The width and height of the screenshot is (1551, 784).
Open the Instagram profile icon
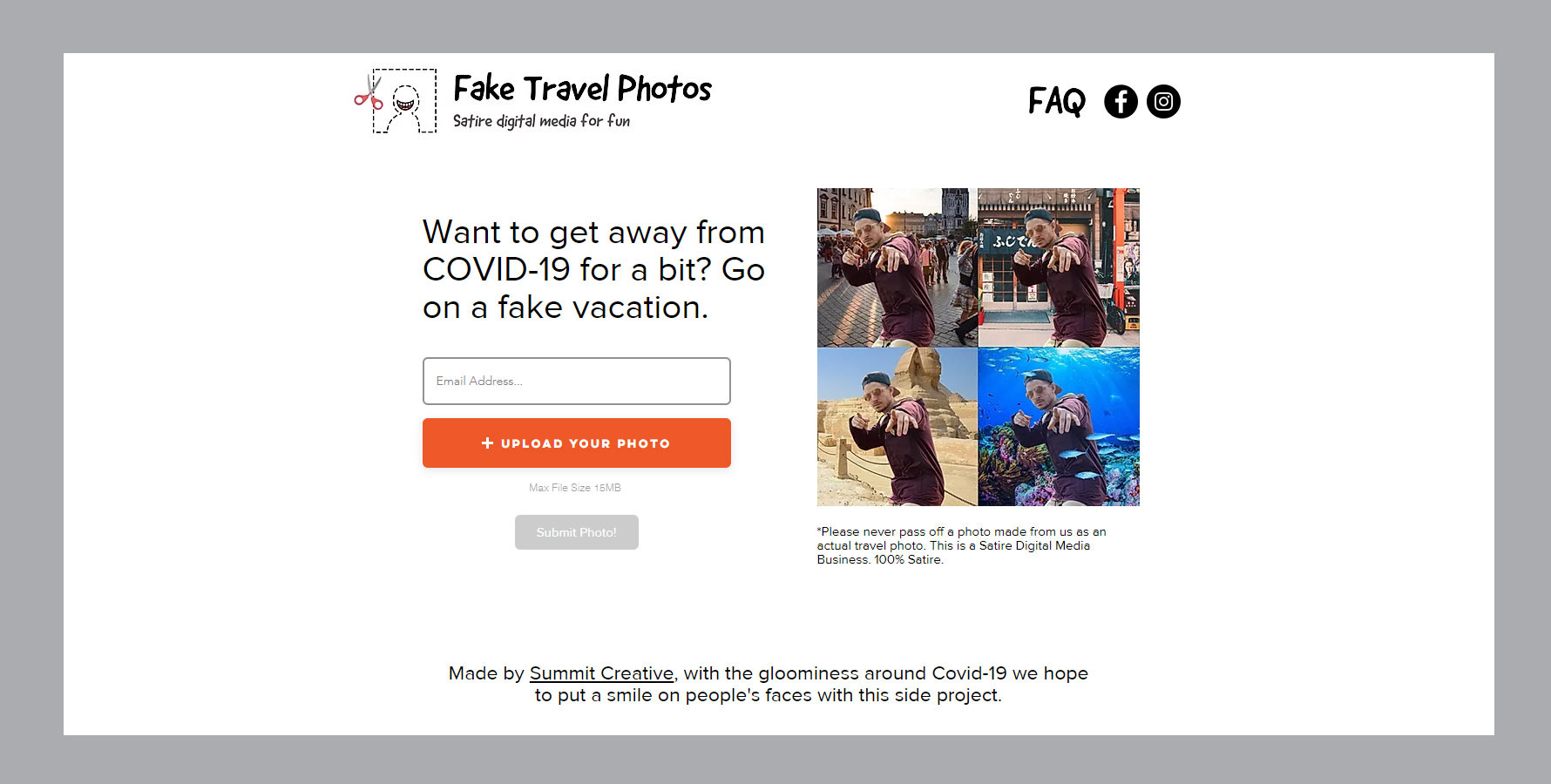[1163, 102]
